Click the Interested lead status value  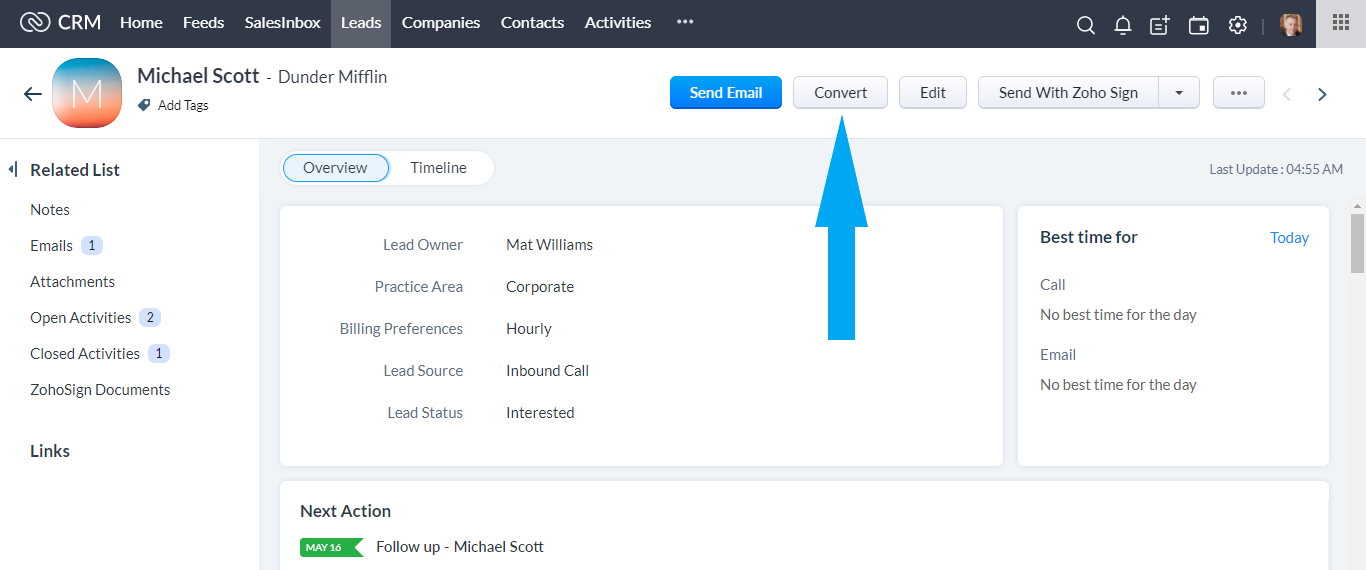[540, 413]
